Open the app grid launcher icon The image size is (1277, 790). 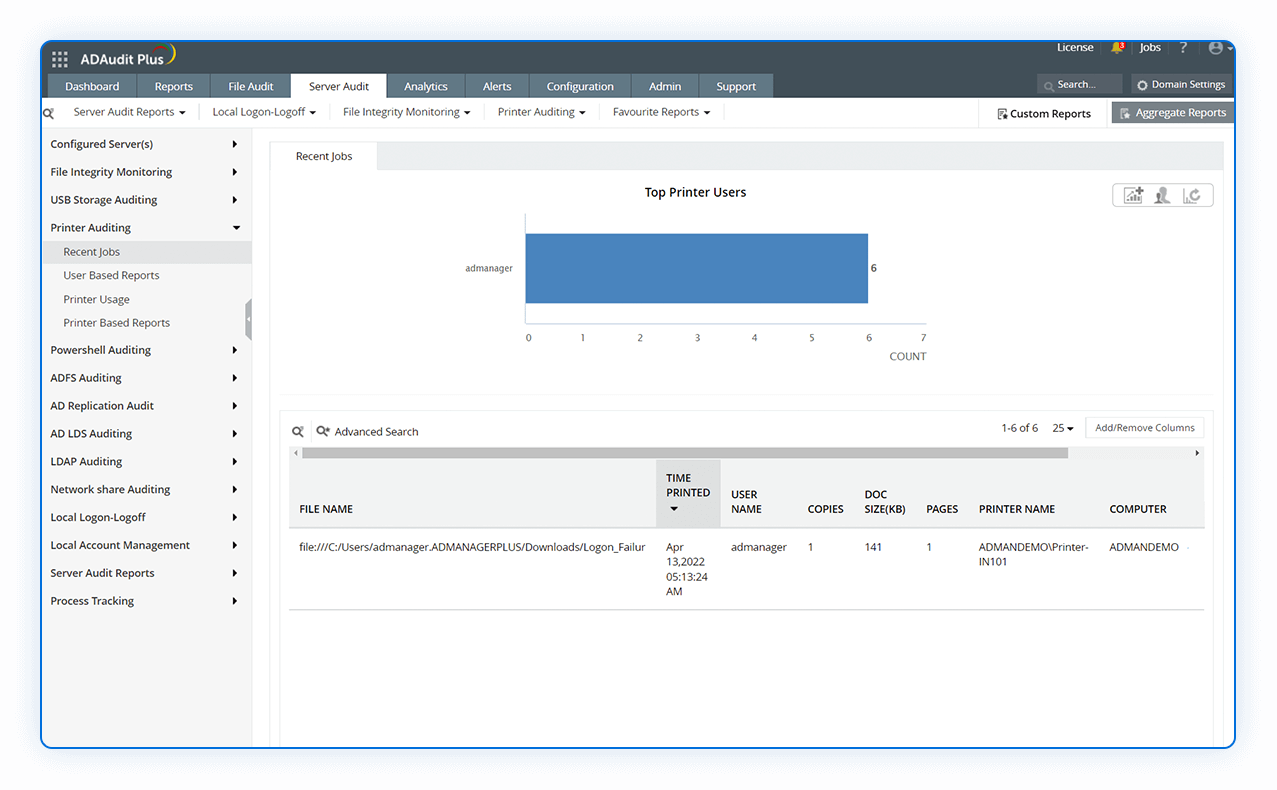[x=60, y=59]
